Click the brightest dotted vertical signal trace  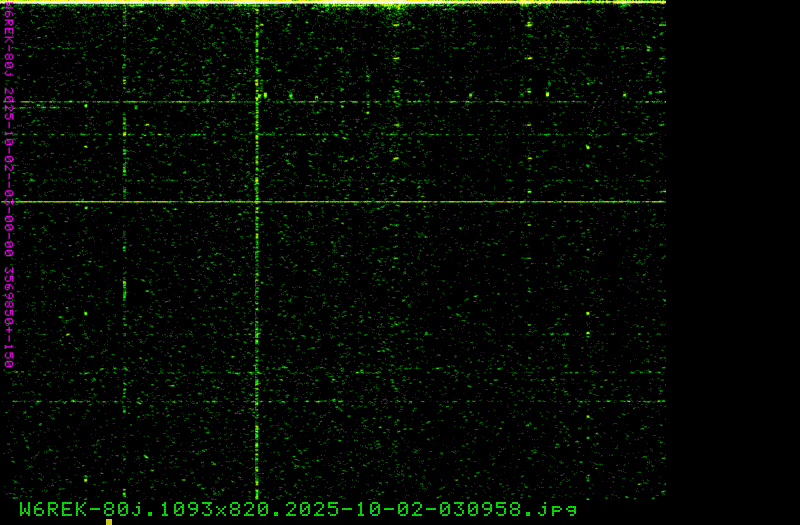tap(258, 300)
